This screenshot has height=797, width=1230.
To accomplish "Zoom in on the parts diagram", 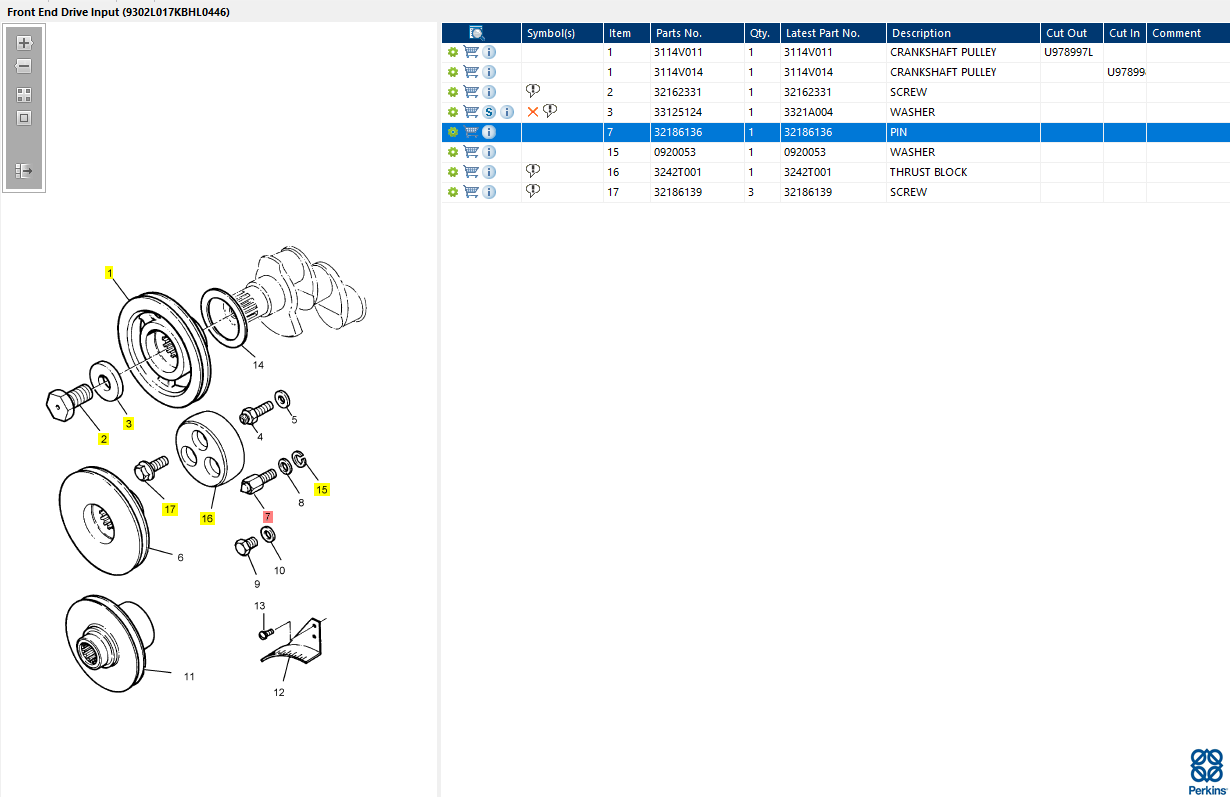I will [24, 43].
